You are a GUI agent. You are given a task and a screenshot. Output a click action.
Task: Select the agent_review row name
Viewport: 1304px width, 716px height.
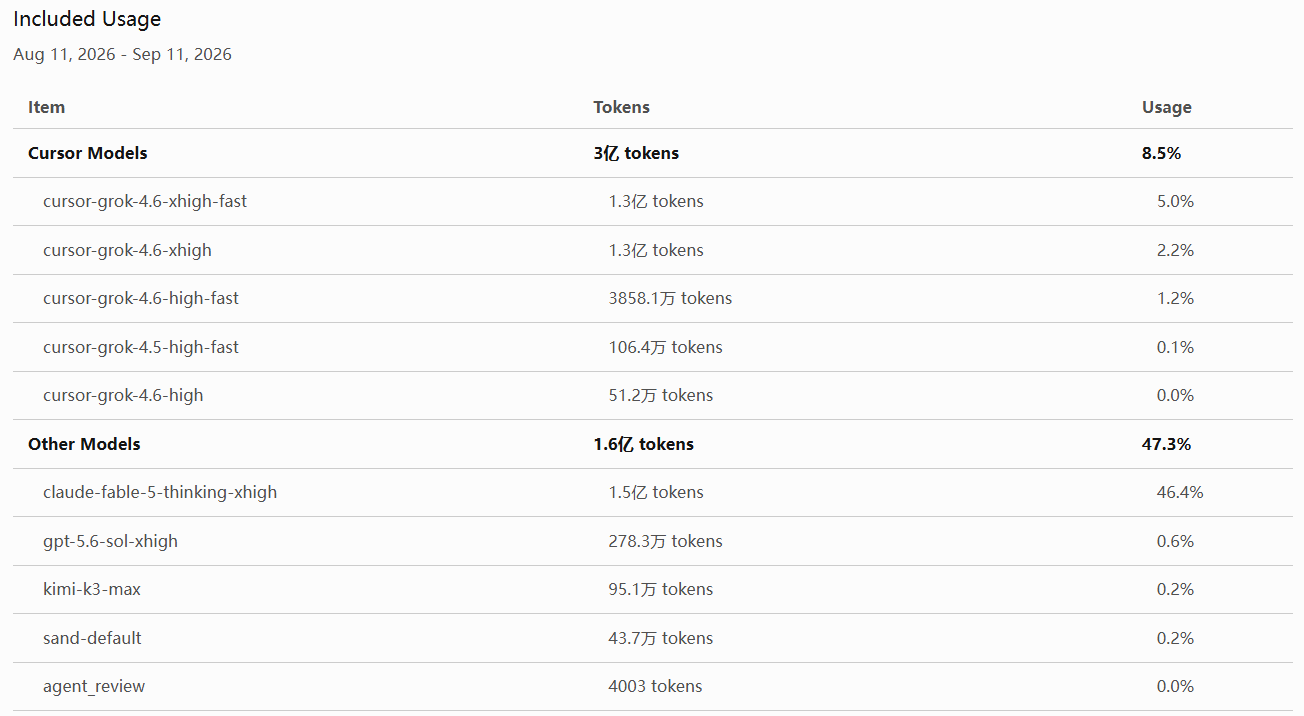(x=94, y=686)
